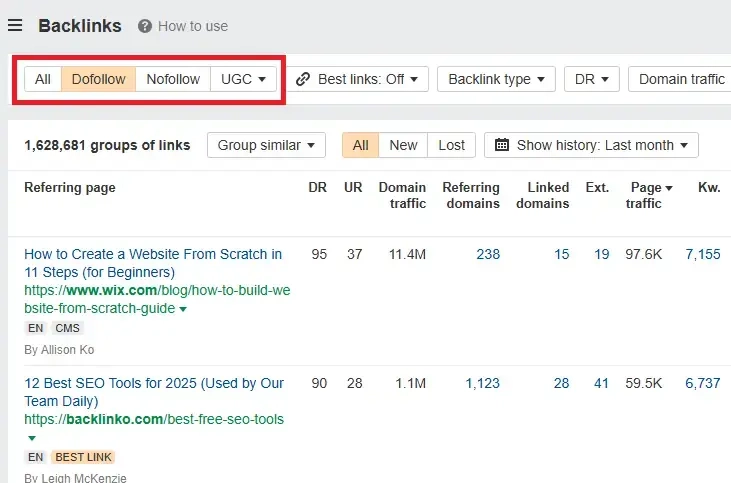This screenshot has width=731, height=483.
Task: Open the UGC dropdown filter
Action: click(x=244, y=79)
